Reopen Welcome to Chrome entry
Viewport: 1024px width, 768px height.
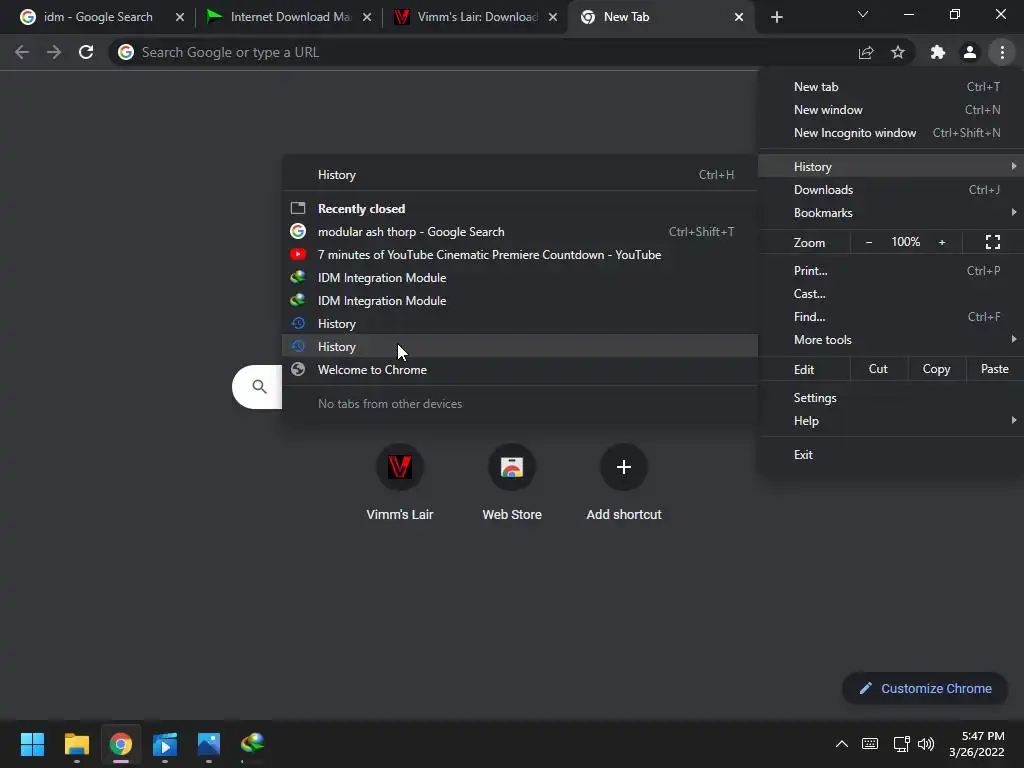coord(520,370)
